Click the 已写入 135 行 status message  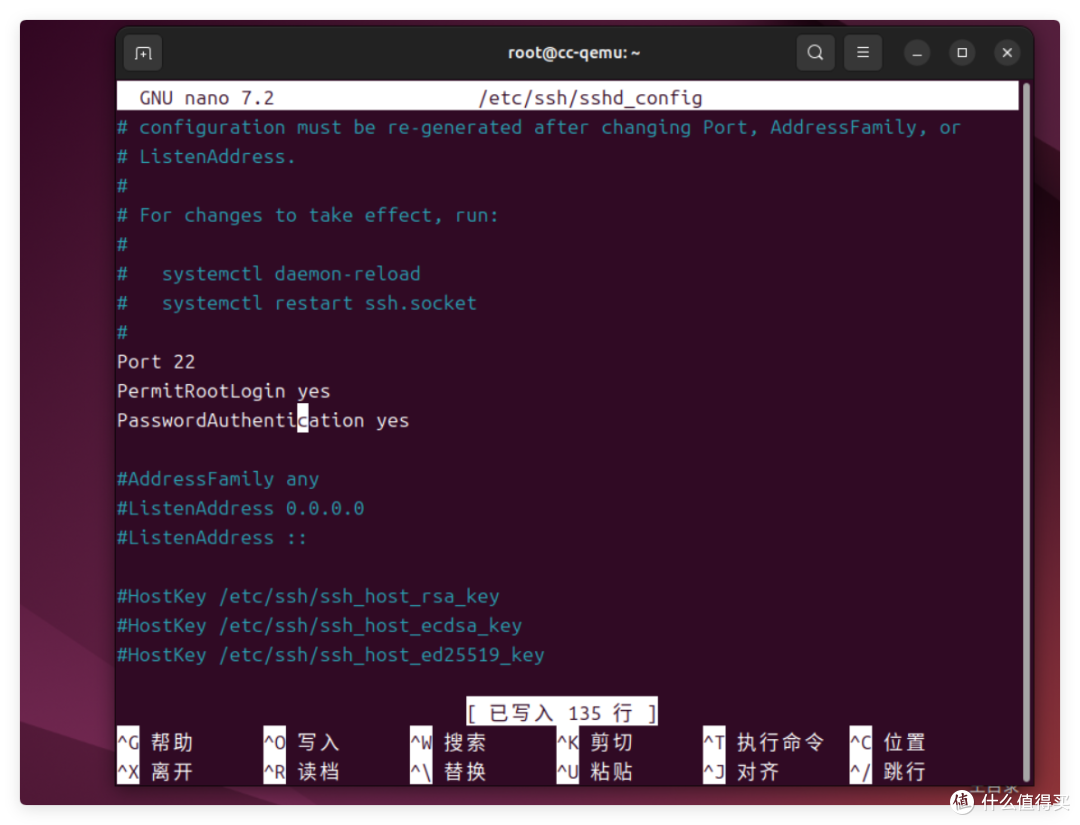pyautogui.click(x=562, y=712)
